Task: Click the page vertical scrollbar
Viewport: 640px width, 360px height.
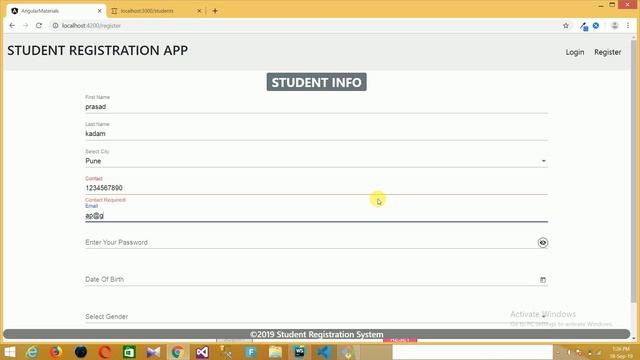Action: pyautogui.click(x=633, y=171)
